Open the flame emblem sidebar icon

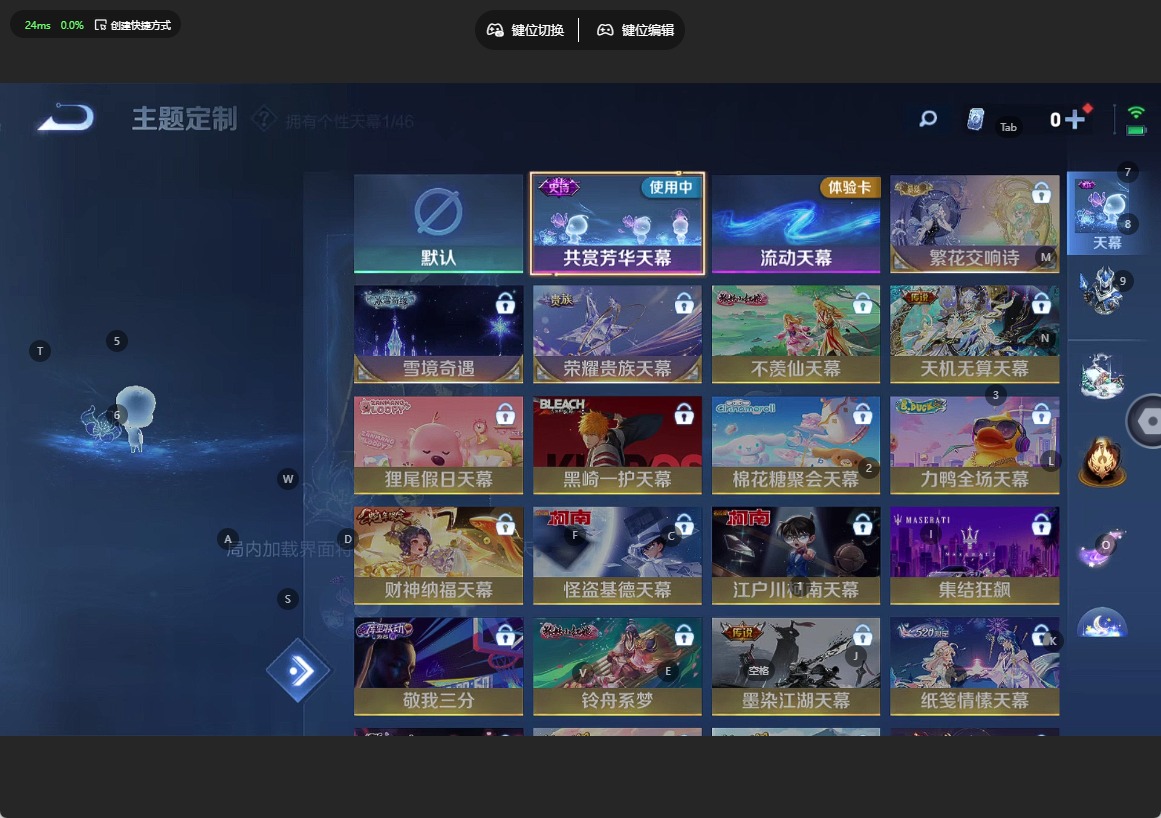1102,460
